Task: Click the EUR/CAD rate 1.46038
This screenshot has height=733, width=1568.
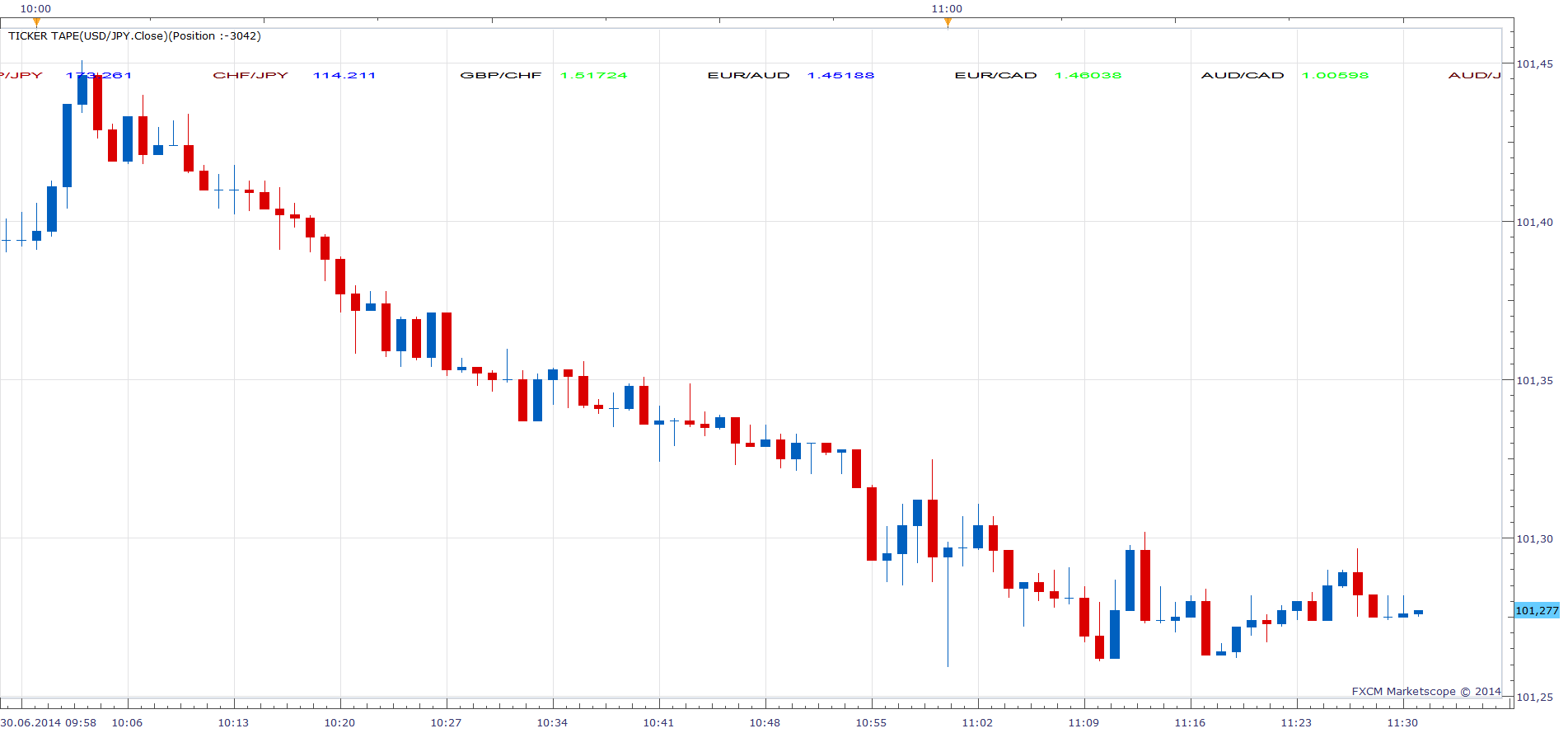Action: click(1088, 75)
